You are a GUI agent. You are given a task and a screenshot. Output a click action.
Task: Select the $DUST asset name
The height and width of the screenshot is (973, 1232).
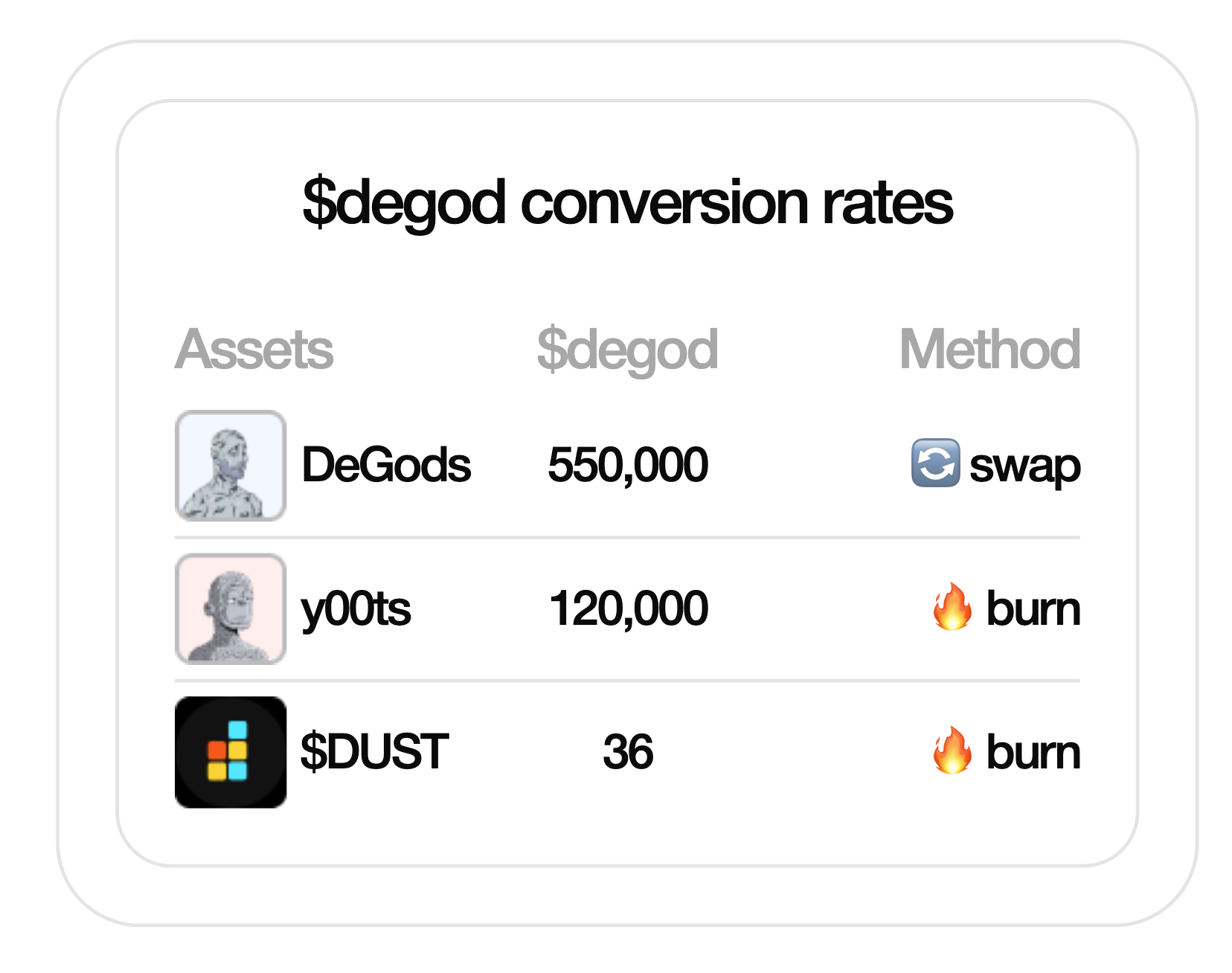[x=374, y=752]
